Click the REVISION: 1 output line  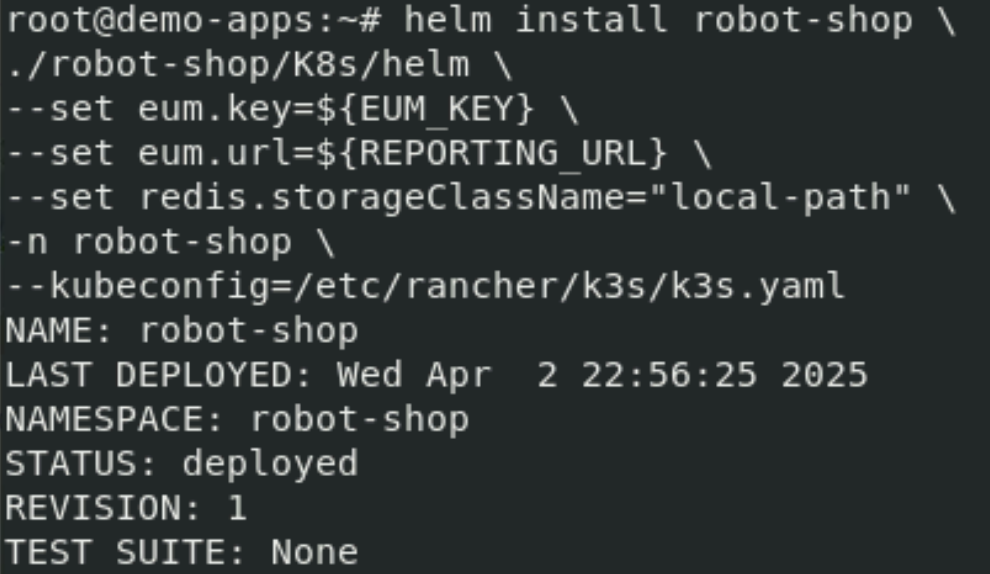[x=126, y=508]
